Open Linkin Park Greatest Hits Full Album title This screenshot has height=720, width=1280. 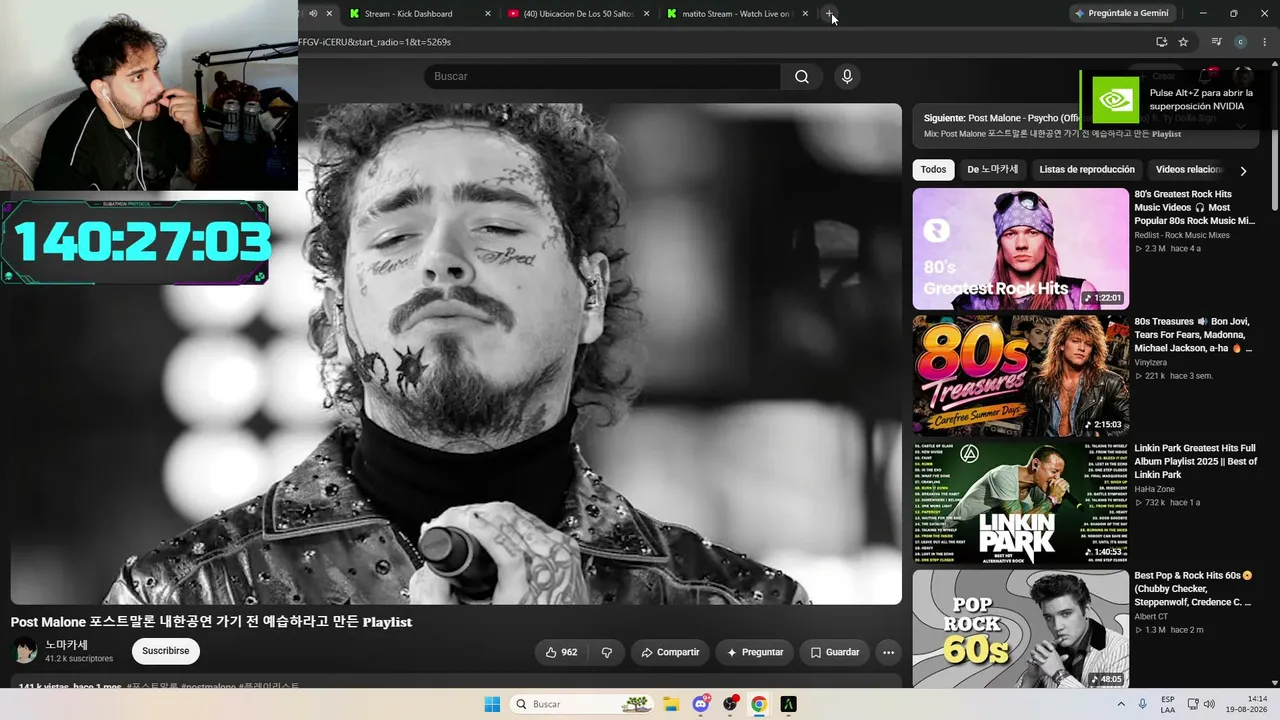(x=1195, y=462)
